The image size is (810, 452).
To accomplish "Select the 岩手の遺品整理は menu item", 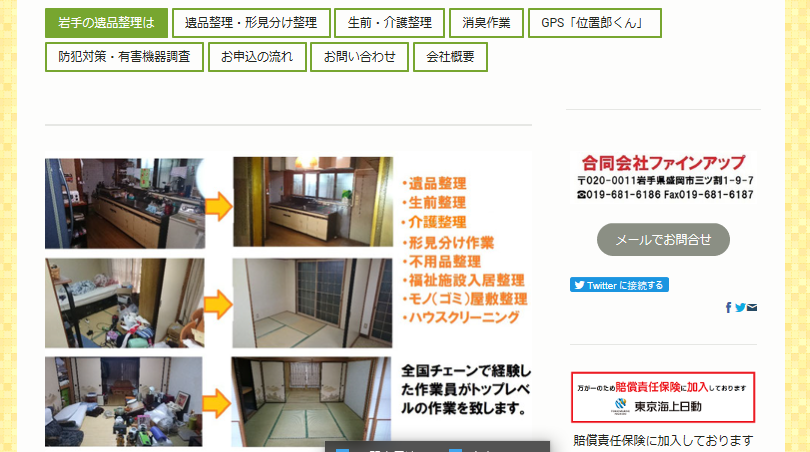I will 106,23.
